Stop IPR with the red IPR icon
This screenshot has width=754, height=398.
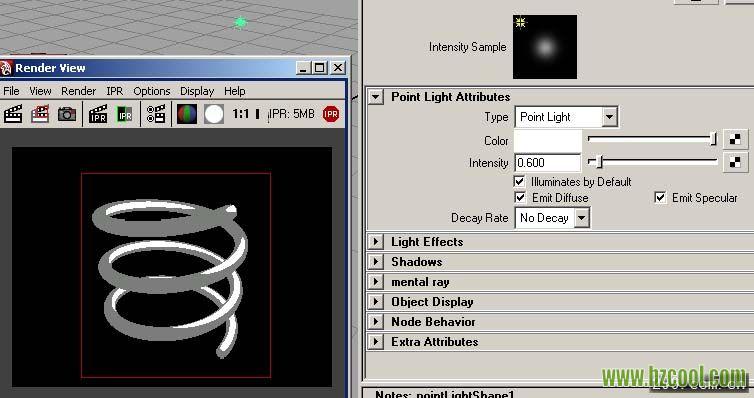[331, 114]
